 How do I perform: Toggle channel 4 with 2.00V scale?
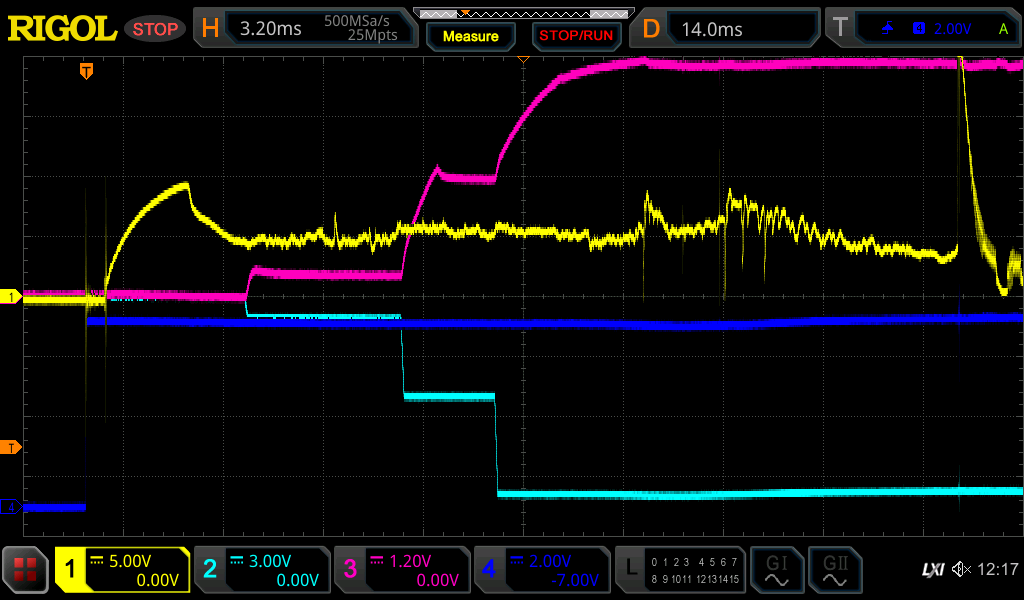(x=541, y=570)
